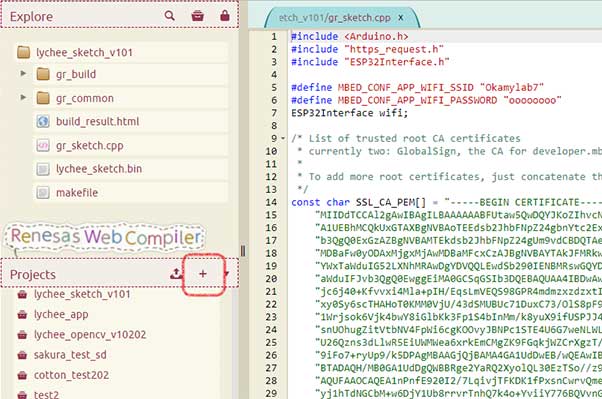Screen dimensions: 602x399
Task: Click line number 14 in the gutter
Action: (271, 202)
